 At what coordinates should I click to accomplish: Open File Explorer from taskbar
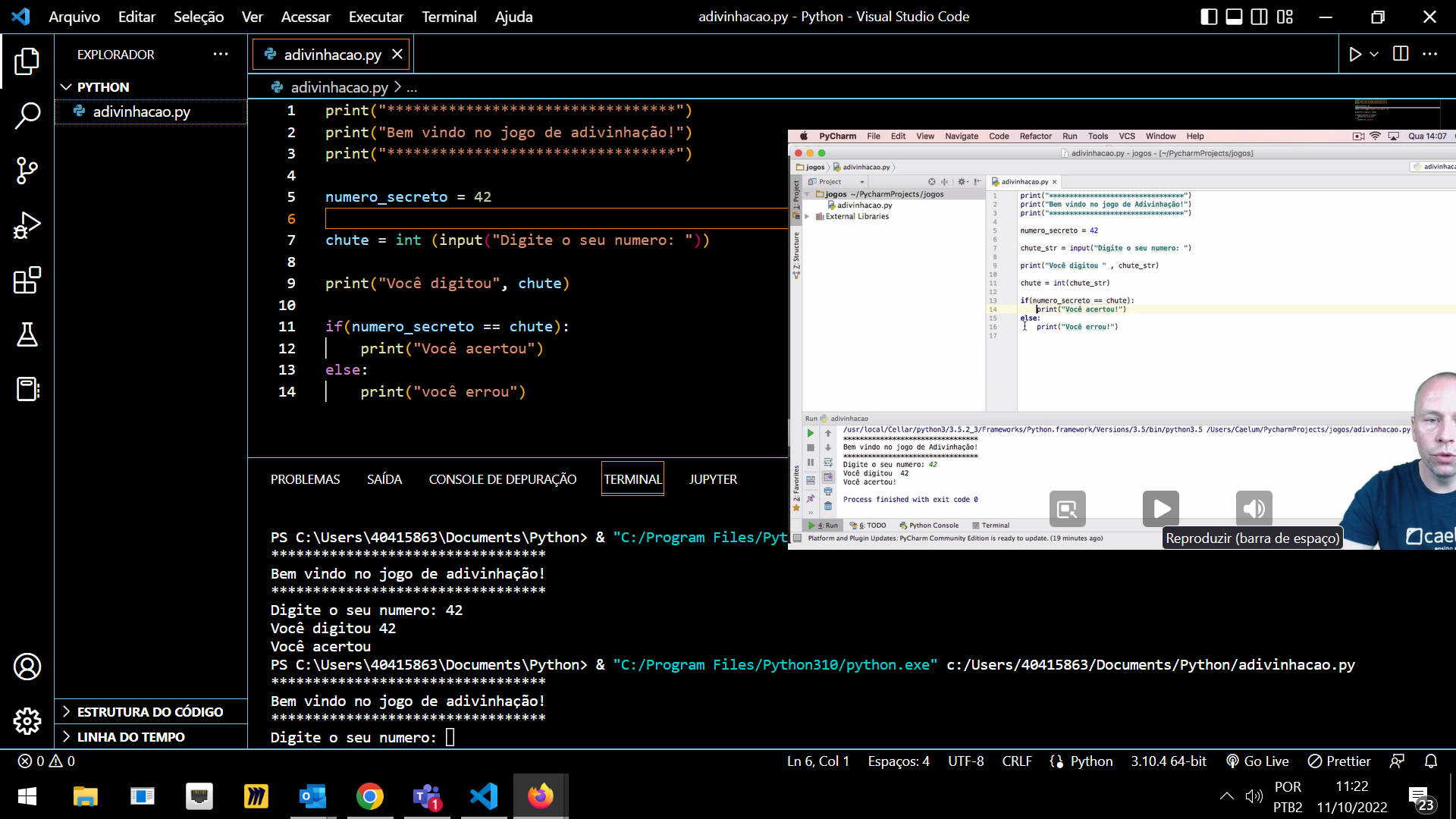(85, 796)
